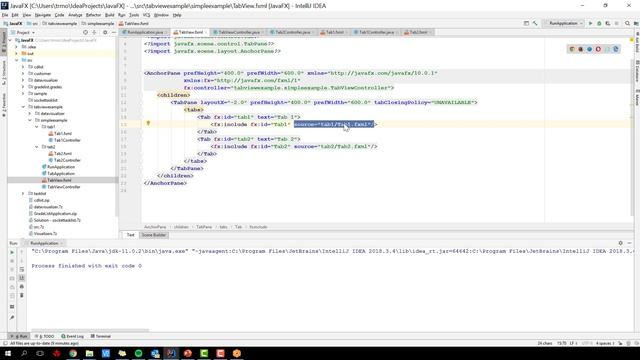640x360 pixels.
Task: Collapse the tab1 package
Action: pyautogui.click(x=37, y=127)
